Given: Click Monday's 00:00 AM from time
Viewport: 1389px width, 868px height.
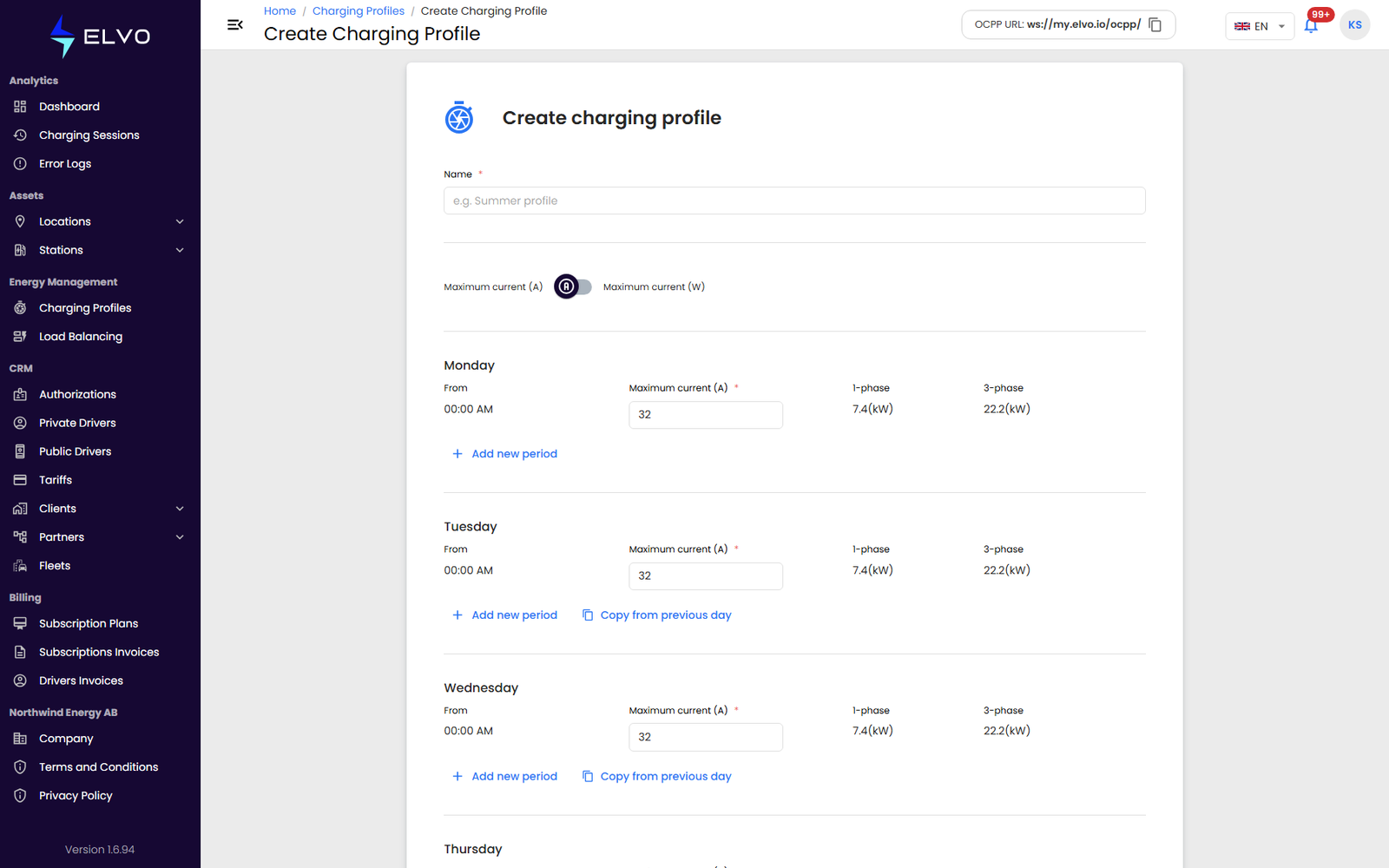Looking at the screenshot, I should (x=469, y=409).
